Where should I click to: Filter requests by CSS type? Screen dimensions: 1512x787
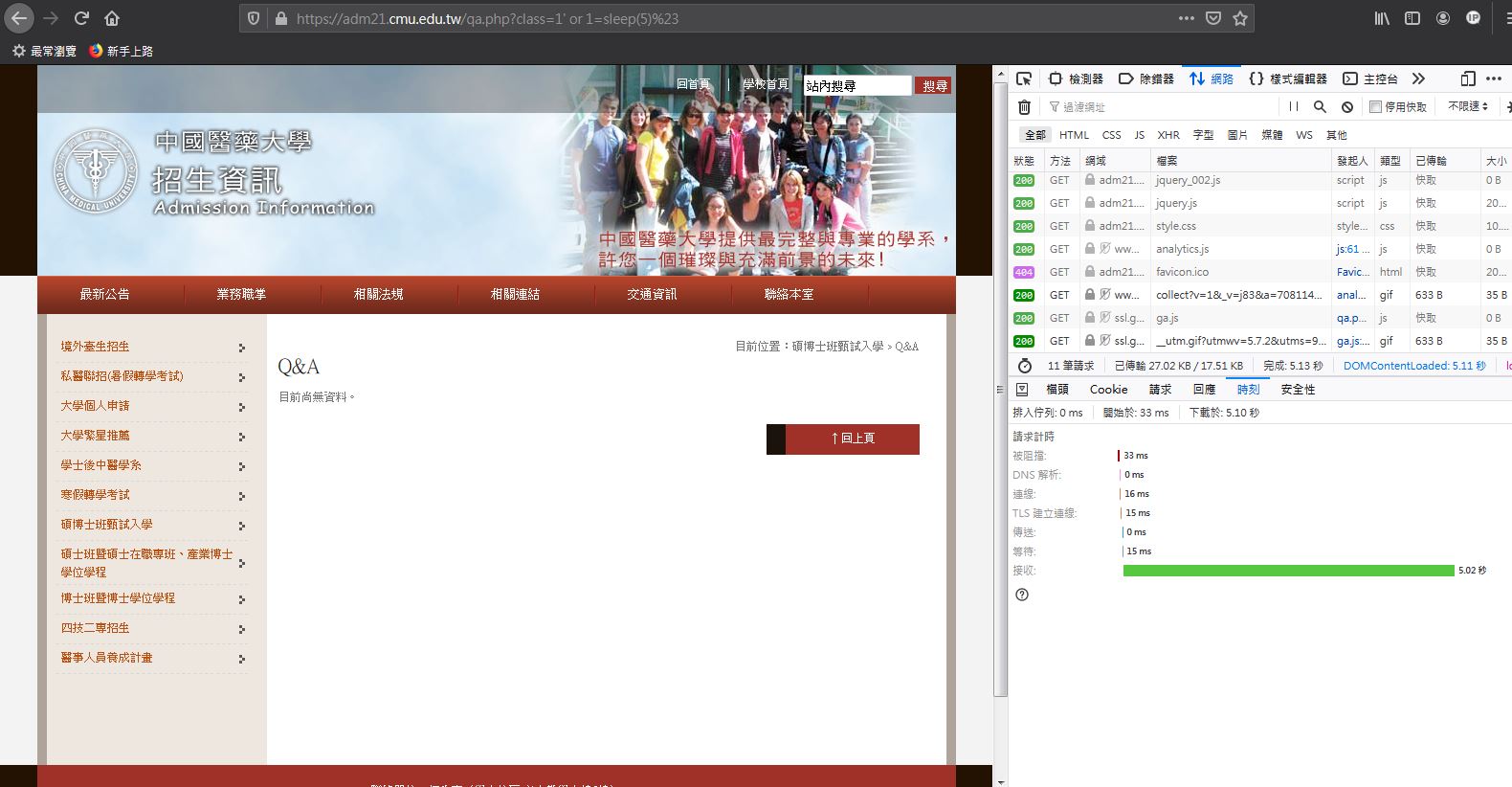tap(1111, 135)
